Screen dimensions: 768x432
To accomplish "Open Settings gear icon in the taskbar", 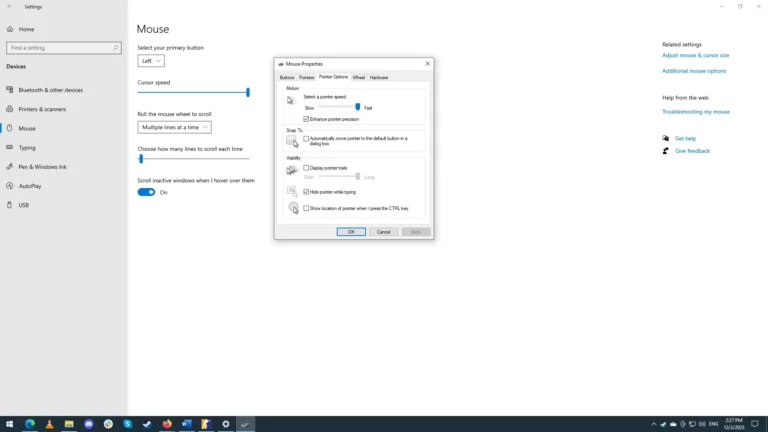I will 226,424.
